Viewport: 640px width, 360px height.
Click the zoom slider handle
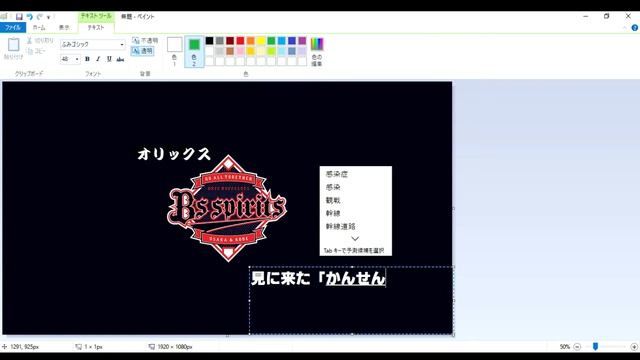click(x=596, y=347)
